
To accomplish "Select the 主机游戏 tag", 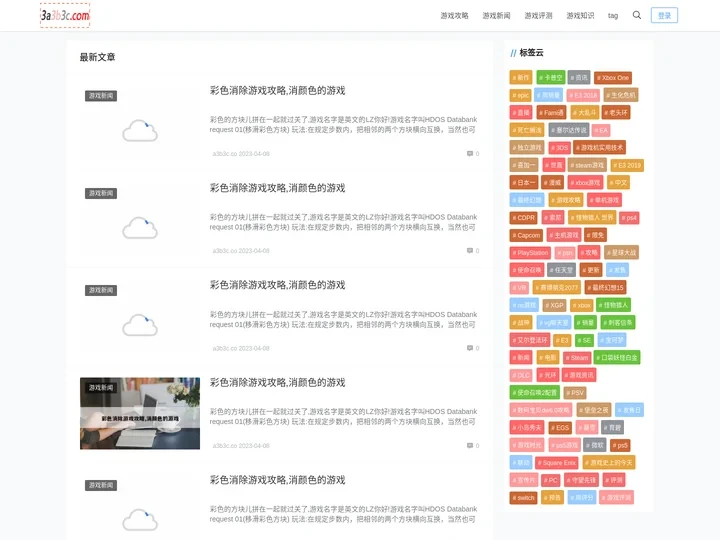I will [x=563, y=235].
